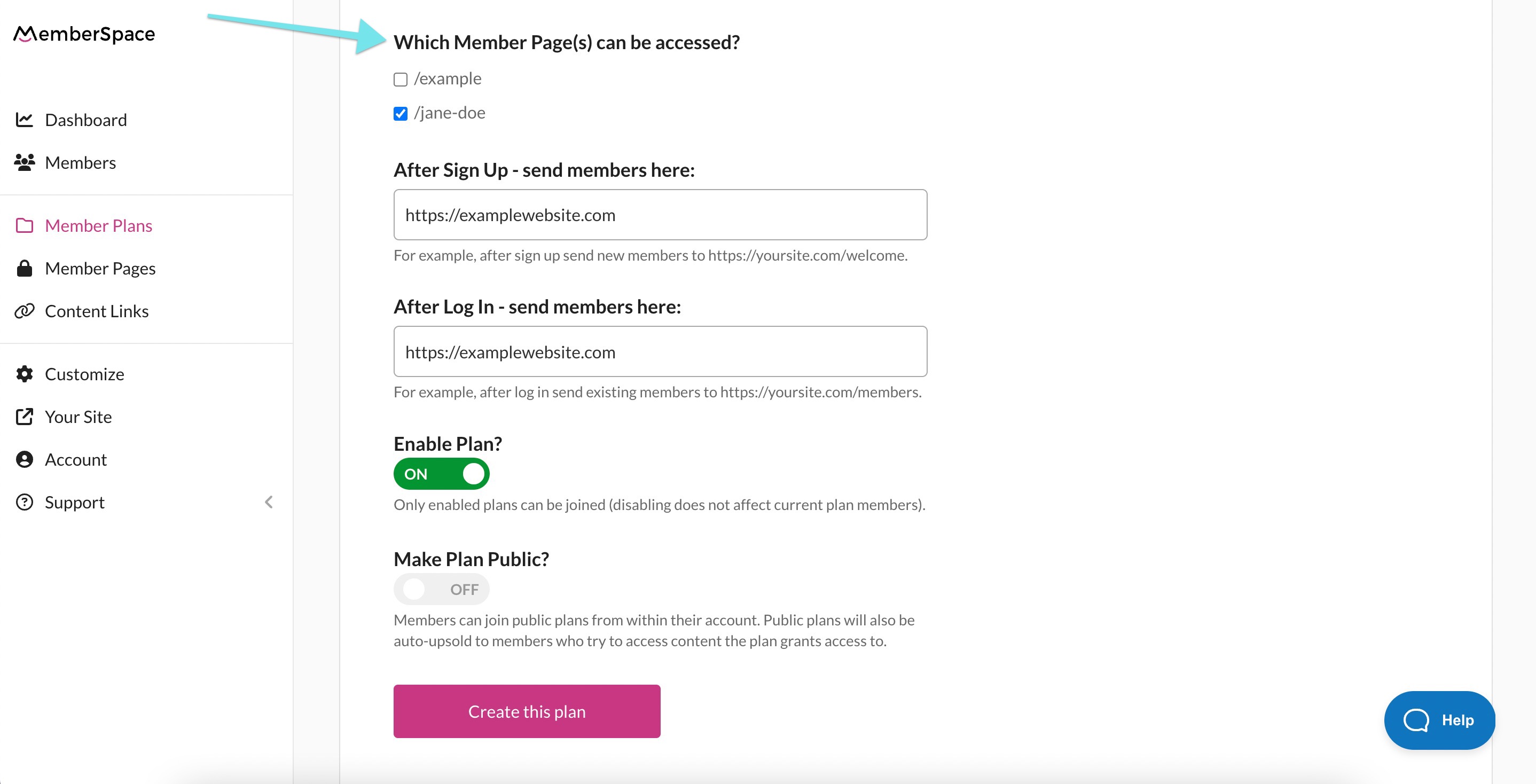
Task: Click the Support question mark icon
Action: [x=25, y=501]
